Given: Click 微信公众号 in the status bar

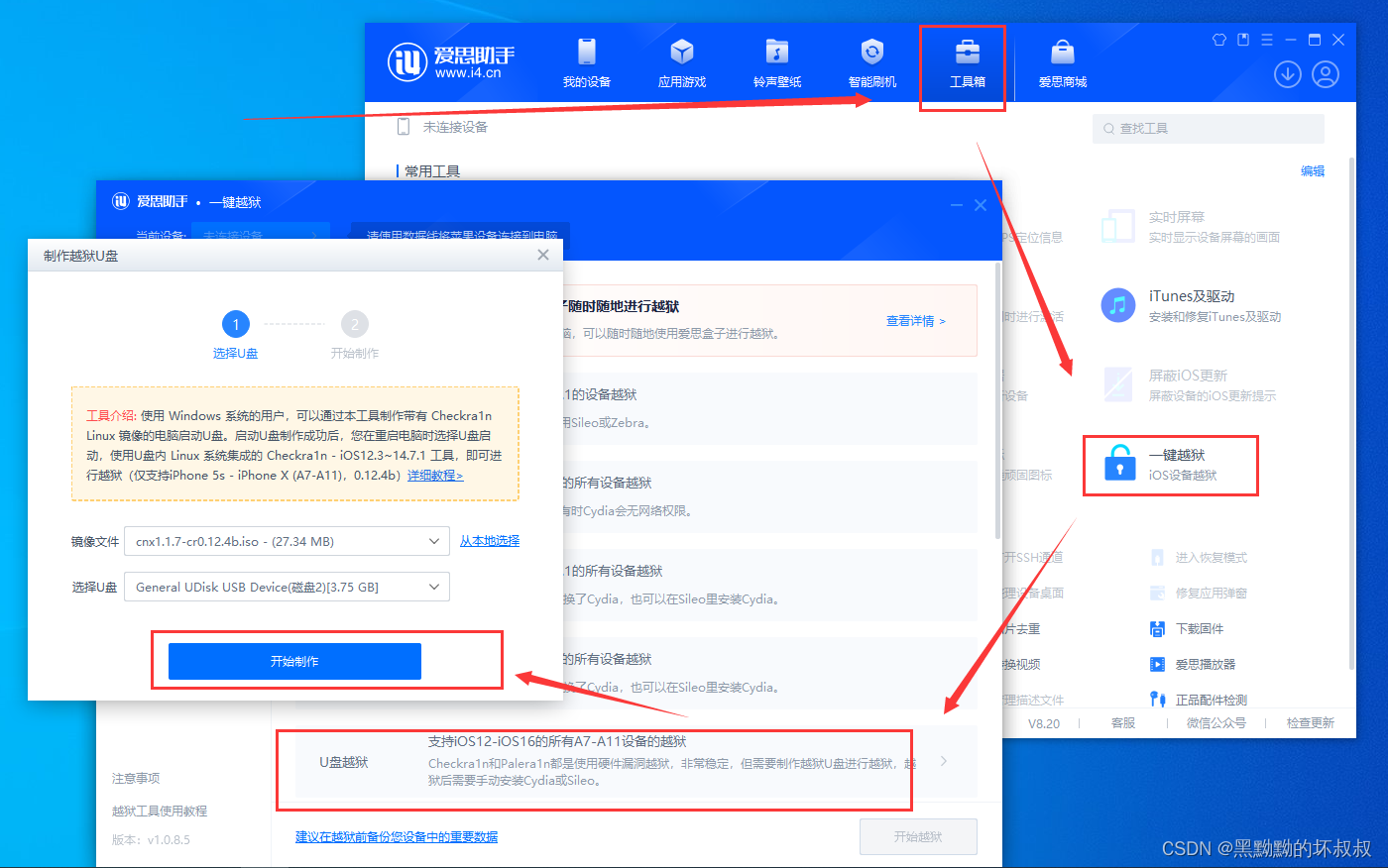Looking at the screenshot, I should (x=1216, y=723).
